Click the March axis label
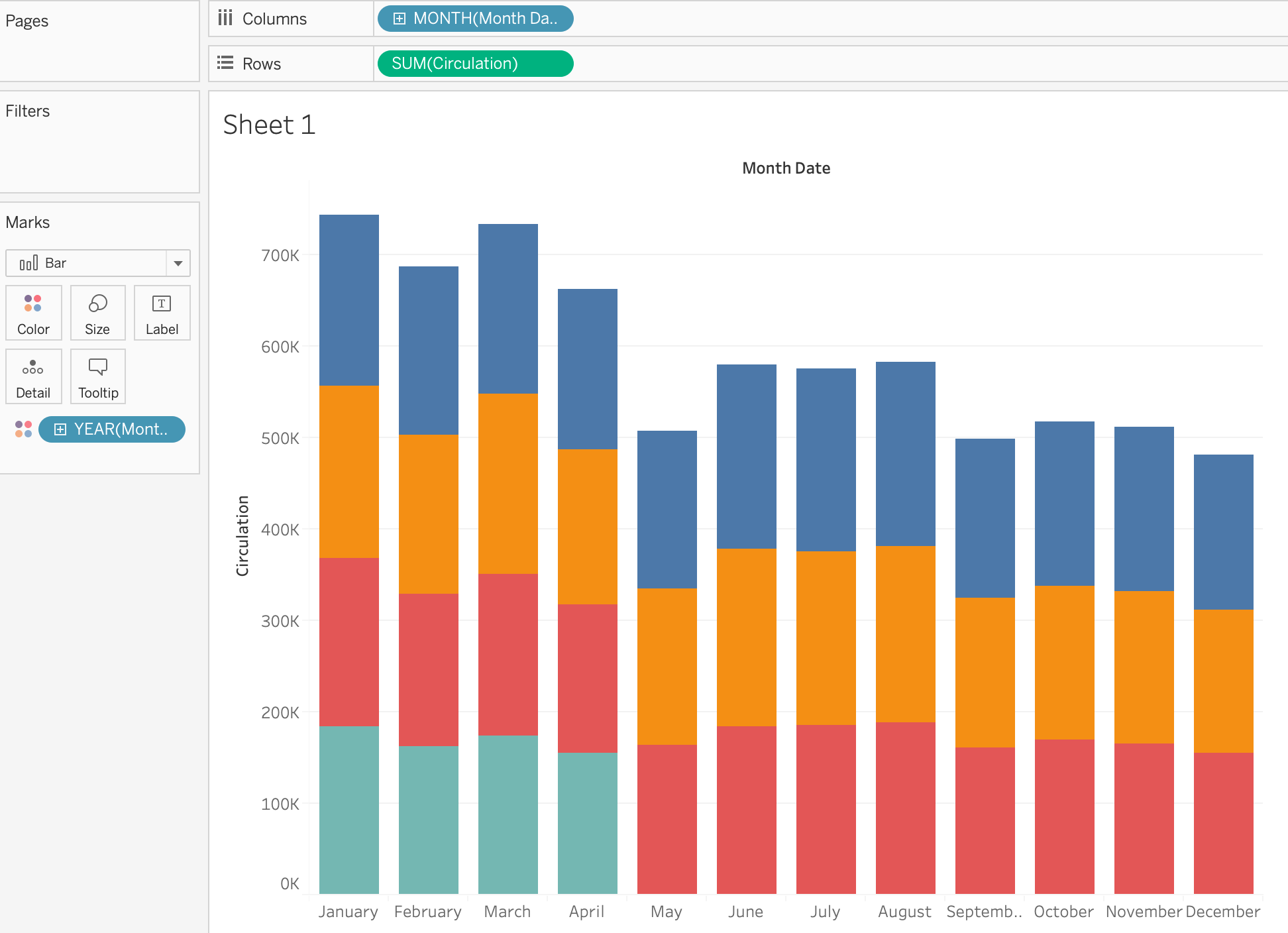The image size is (1288, 933). point(508,912)
